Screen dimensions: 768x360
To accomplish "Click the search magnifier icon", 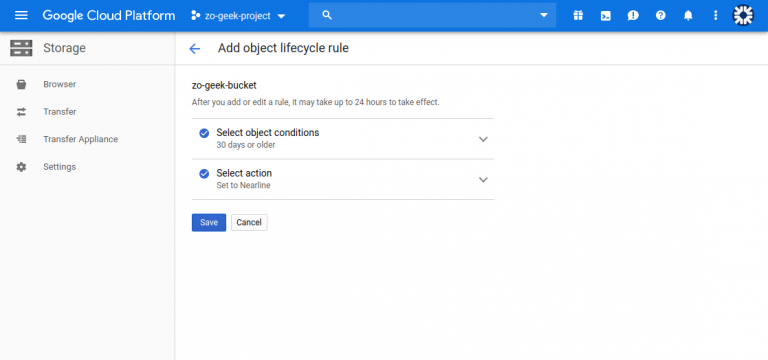I will 327,15.
